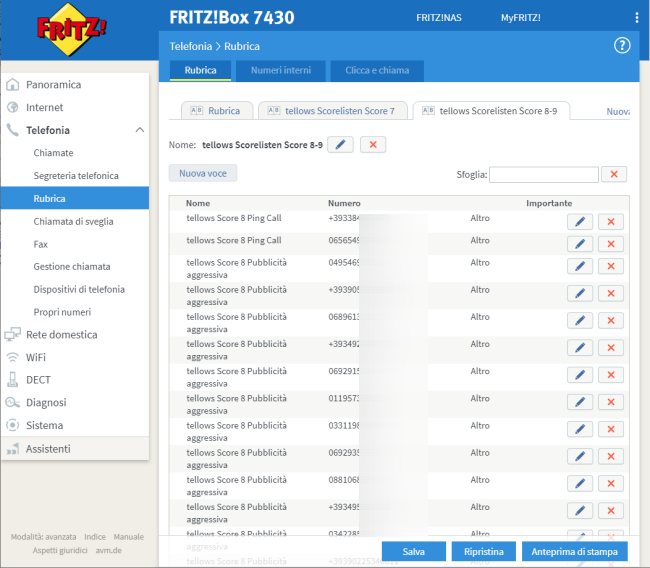Edit the Pubblicità aggressiva entry starting 069291
650x568 pixels.
point(580,375)
